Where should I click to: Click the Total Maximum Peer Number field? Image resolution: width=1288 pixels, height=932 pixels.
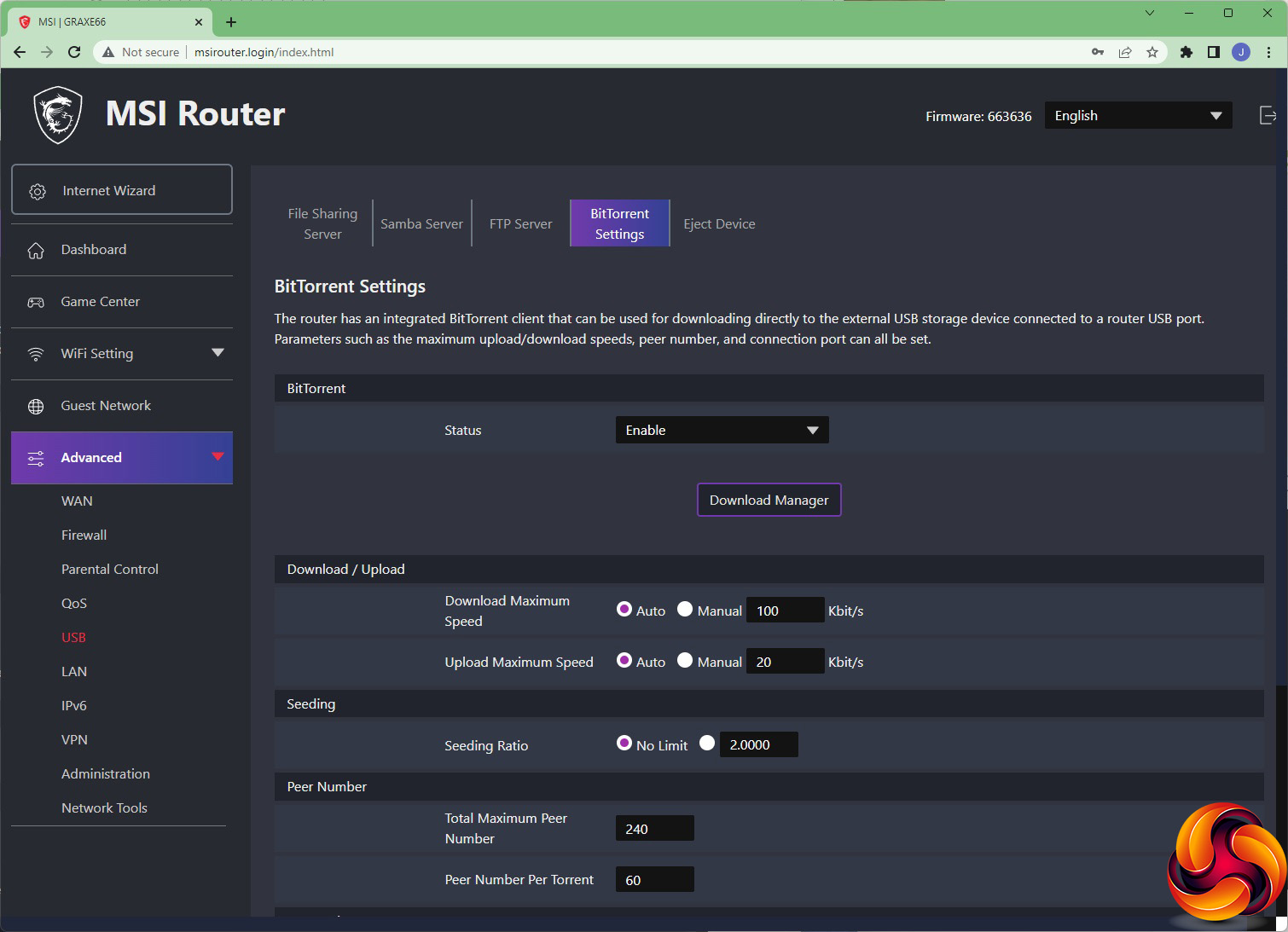point(654,828)
